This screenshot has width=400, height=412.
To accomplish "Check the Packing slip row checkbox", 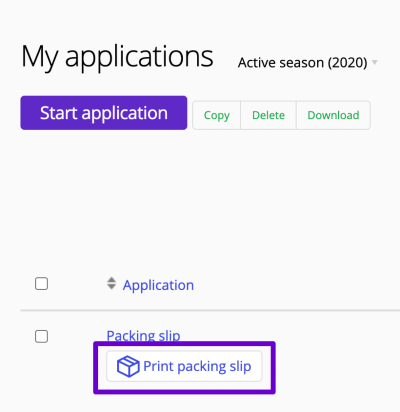I will point(41,336).
